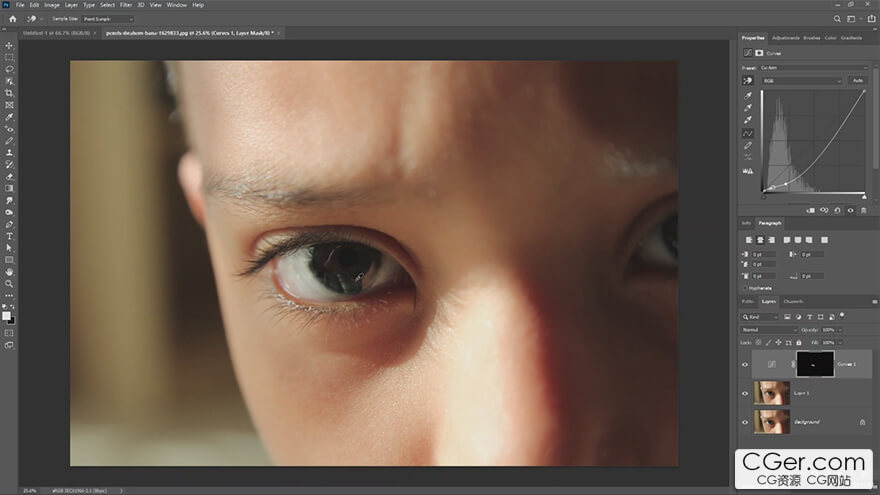The image size is (880, 495).
Task: Open the search icon in options bar
Action: 837,19
